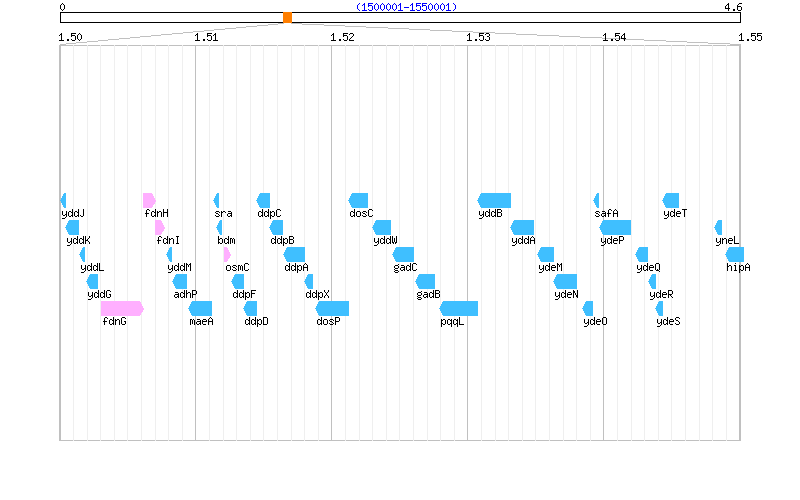The image size is (800, 500).
Task: Click the ydeP gene block
Action: tap(614, 227)
